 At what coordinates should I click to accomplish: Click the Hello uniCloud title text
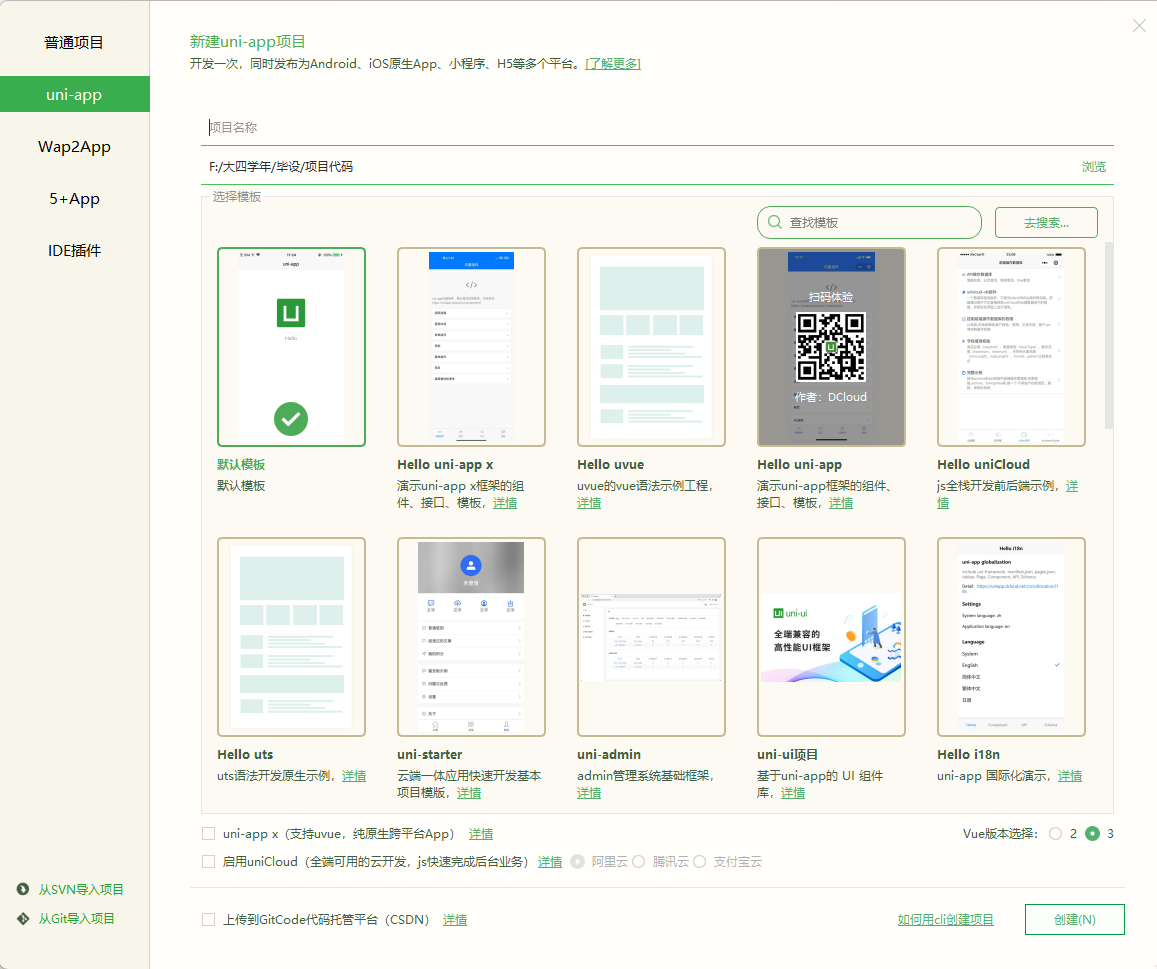pyautogui.click(x=983, y=464)
